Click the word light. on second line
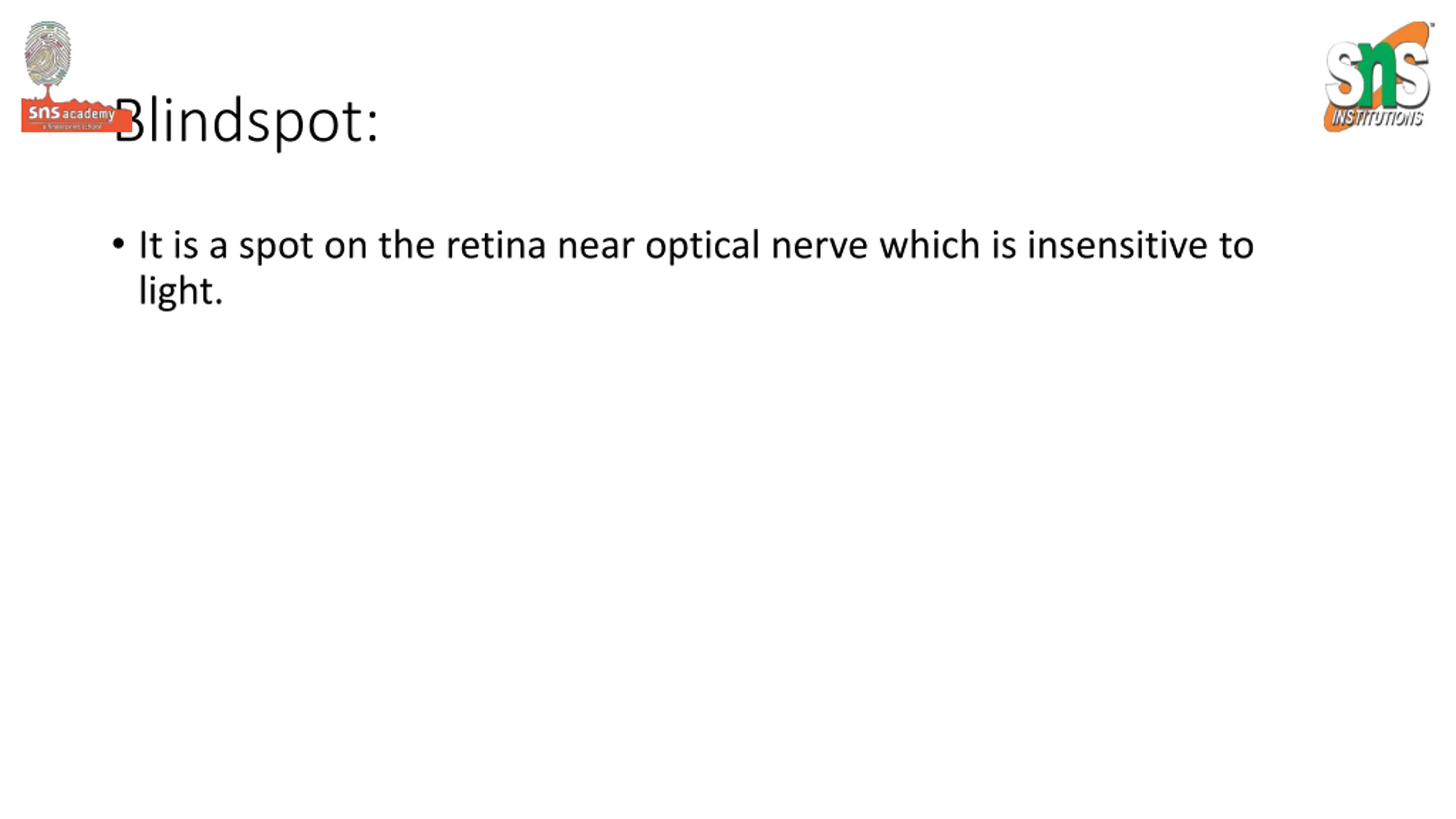The width and height of the screenshot is (1456, 819). click(181, 292)
